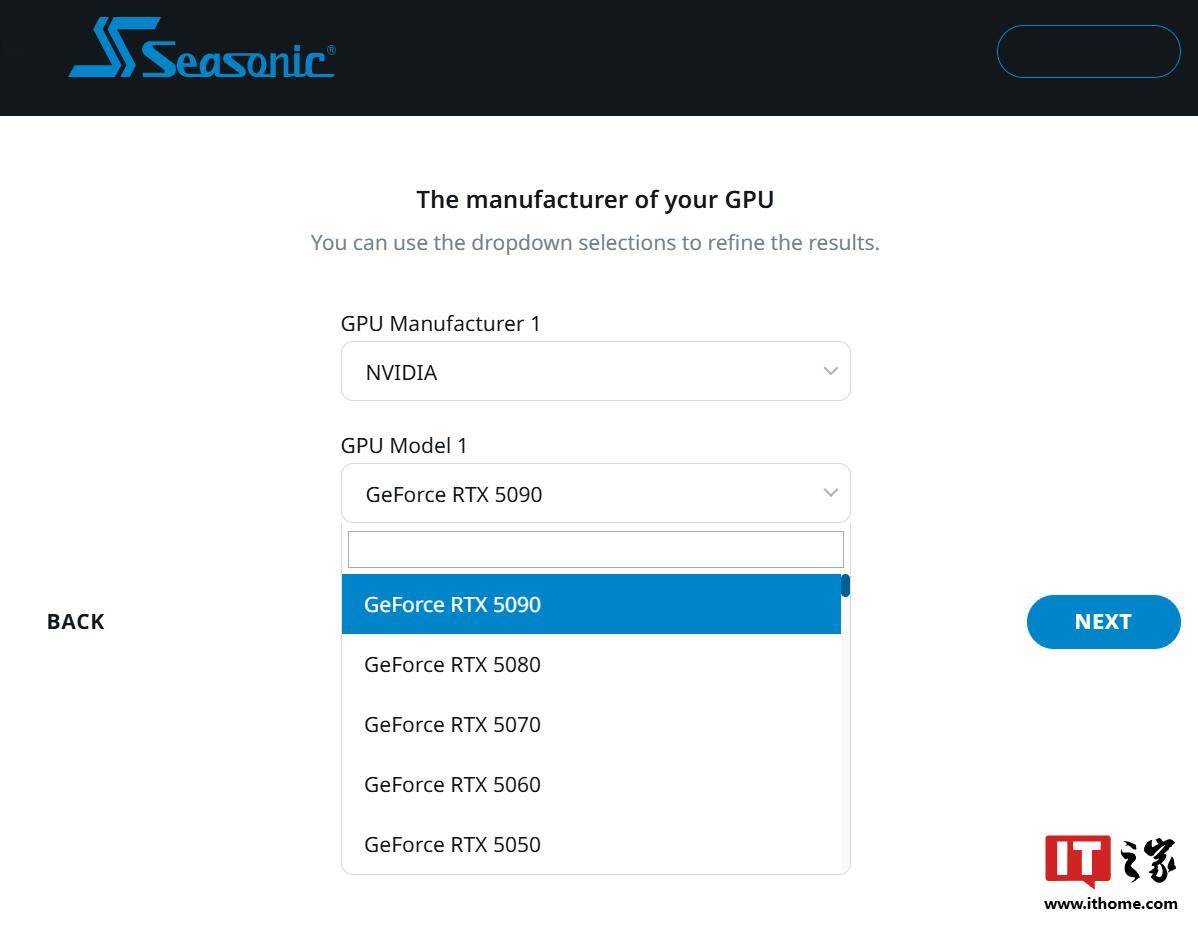
Task: Select GeForce RTX 5060 in the dropdown list
Action: pos(590,784)
